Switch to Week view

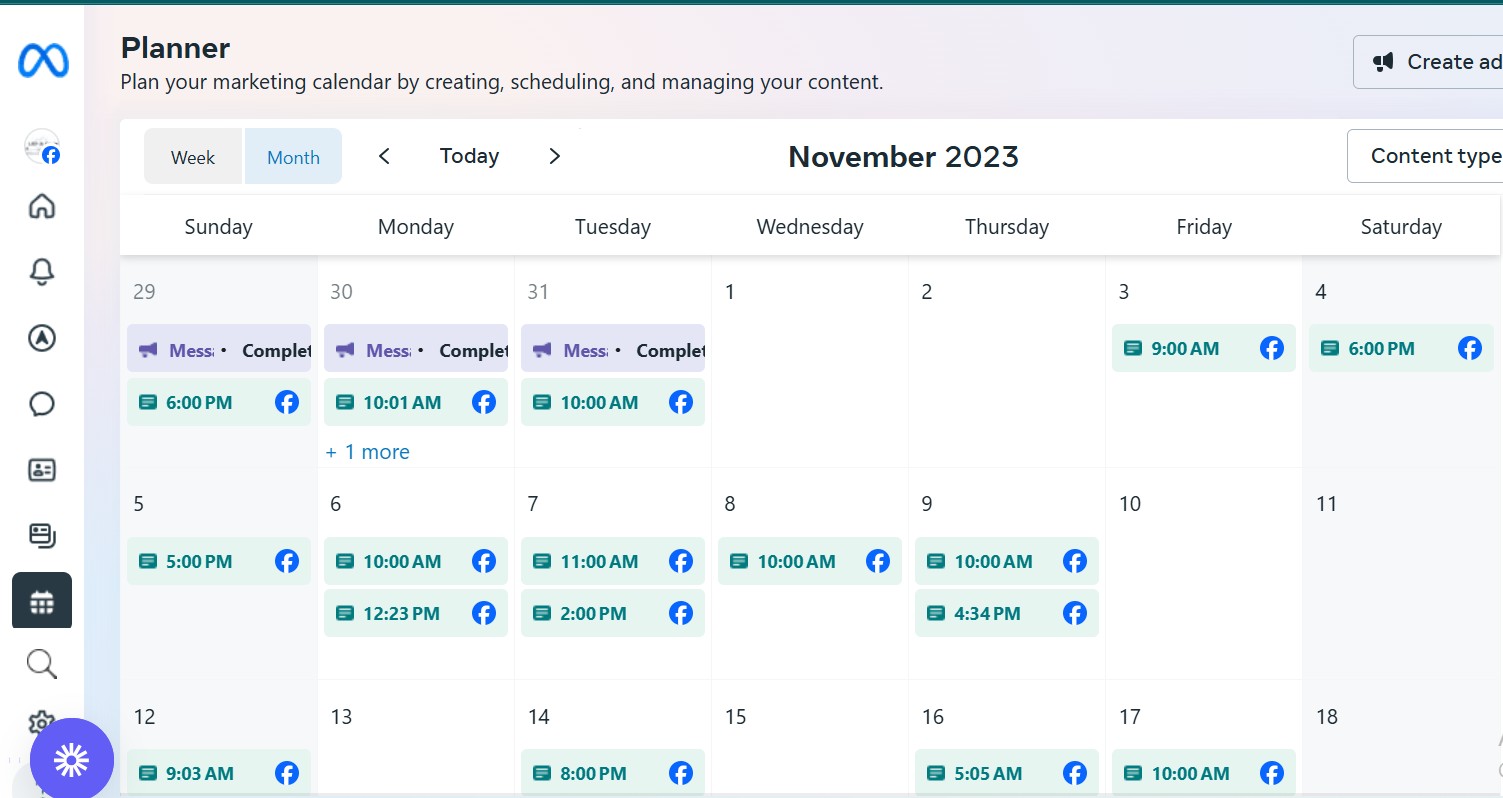(193, 157)
